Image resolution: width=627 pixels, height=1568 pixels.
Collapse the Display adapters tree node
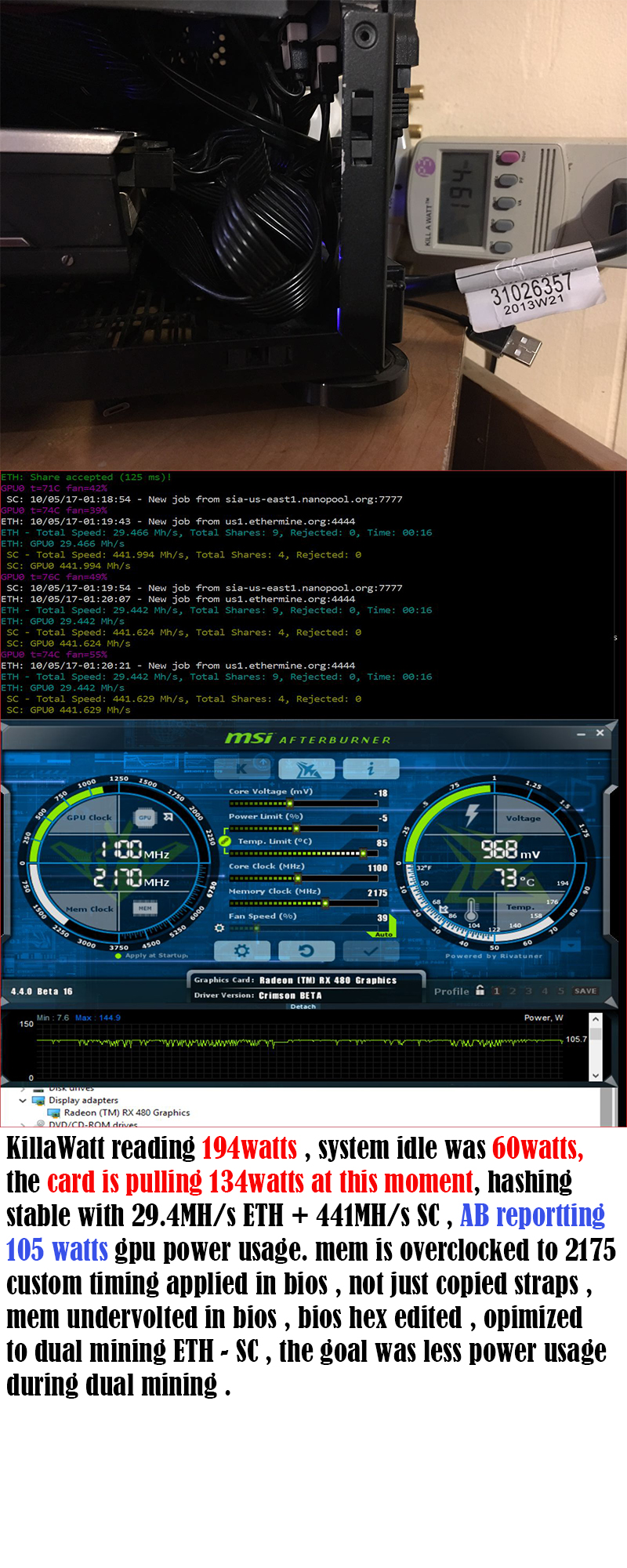[23, 1100]
